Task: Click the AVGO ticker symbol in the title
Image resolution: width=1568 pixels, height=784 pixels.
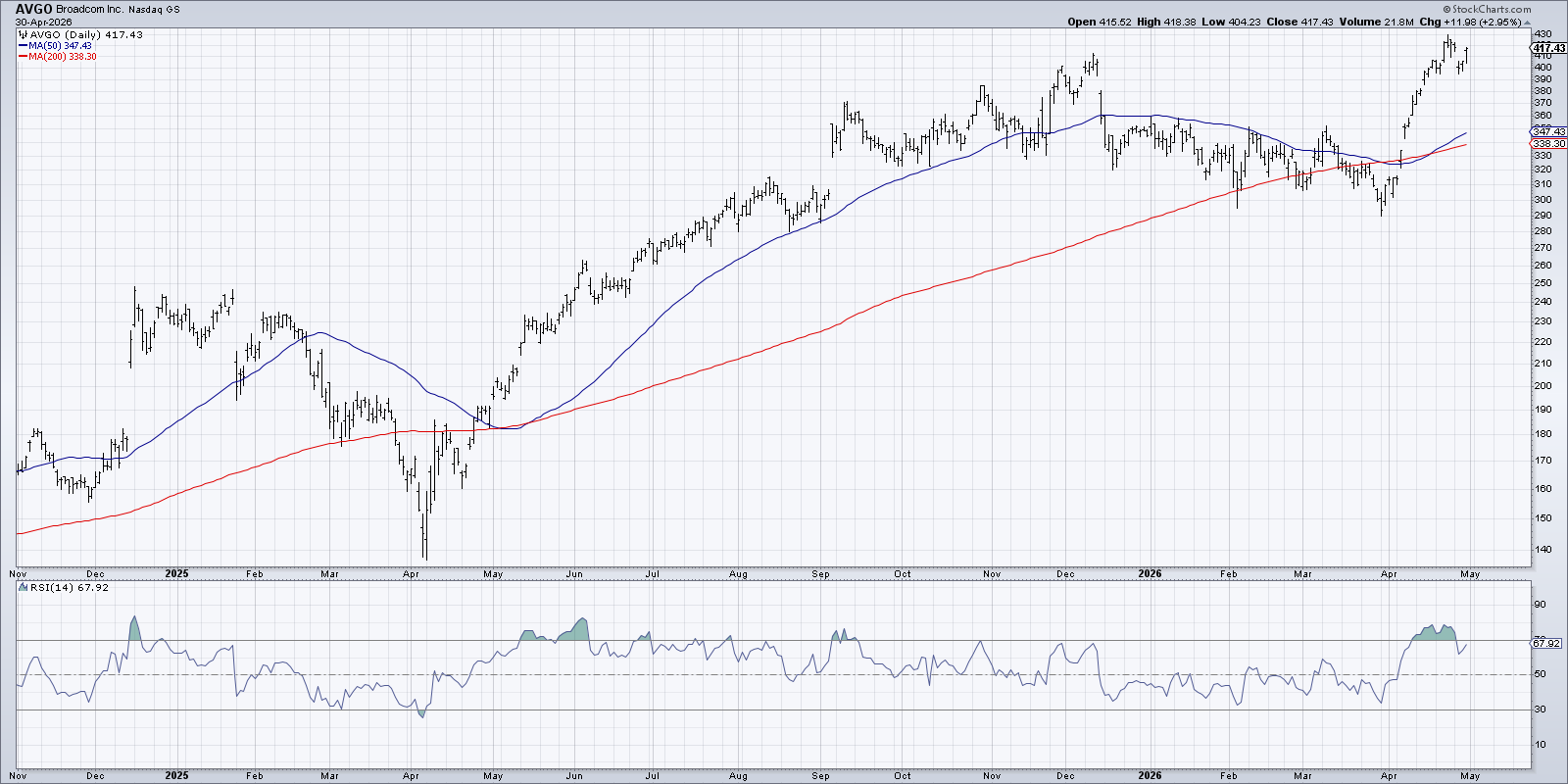Action: point(32,9)
